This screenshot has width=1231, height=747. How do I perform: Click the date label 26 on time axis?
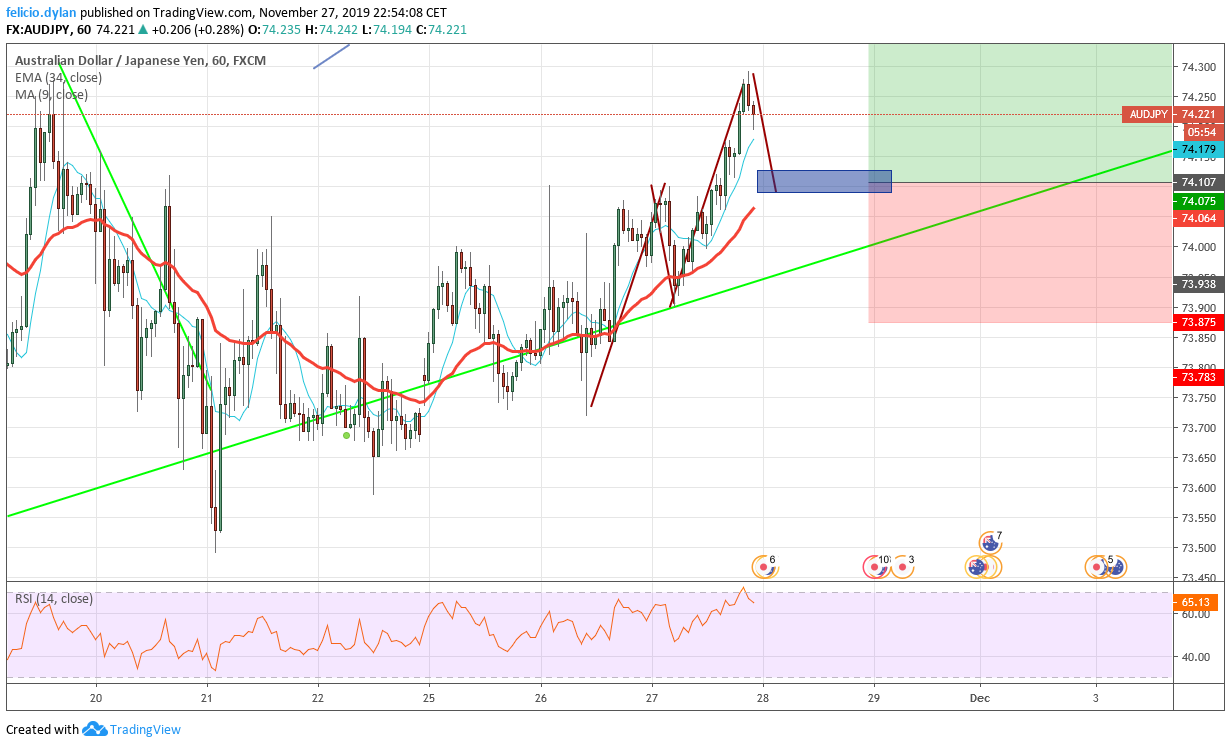[540, 697]
